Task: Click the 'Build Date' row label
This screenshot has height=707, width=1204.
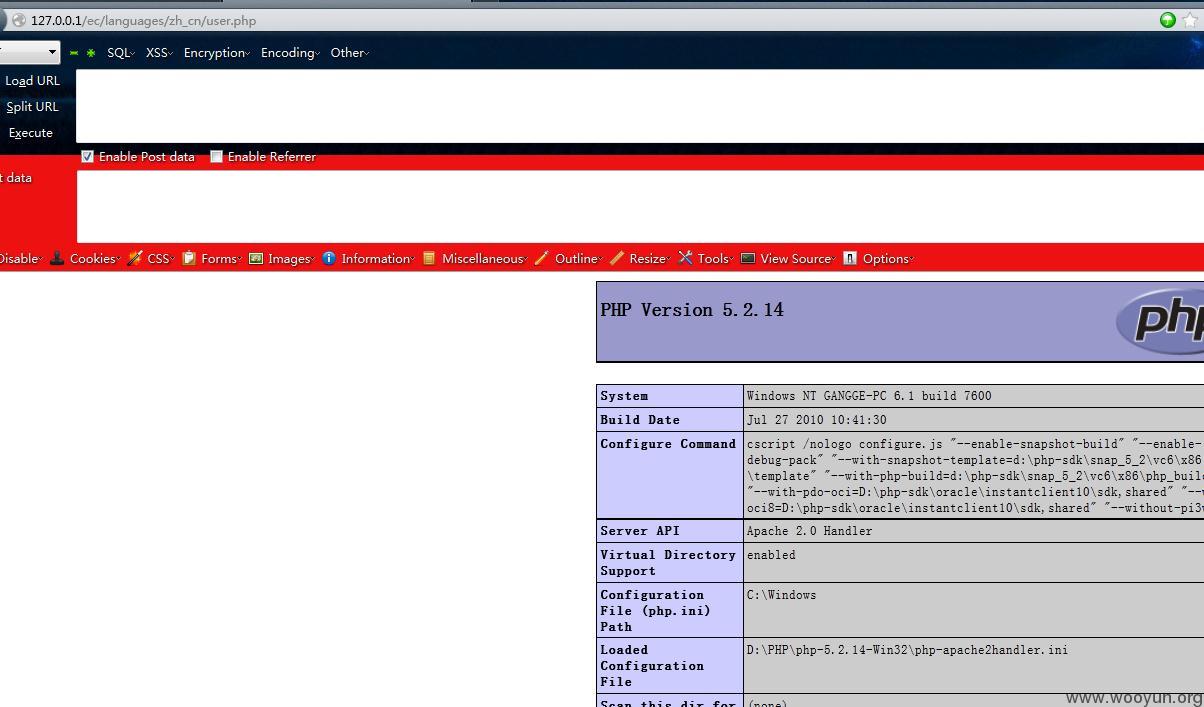Action: coord(640,420)
